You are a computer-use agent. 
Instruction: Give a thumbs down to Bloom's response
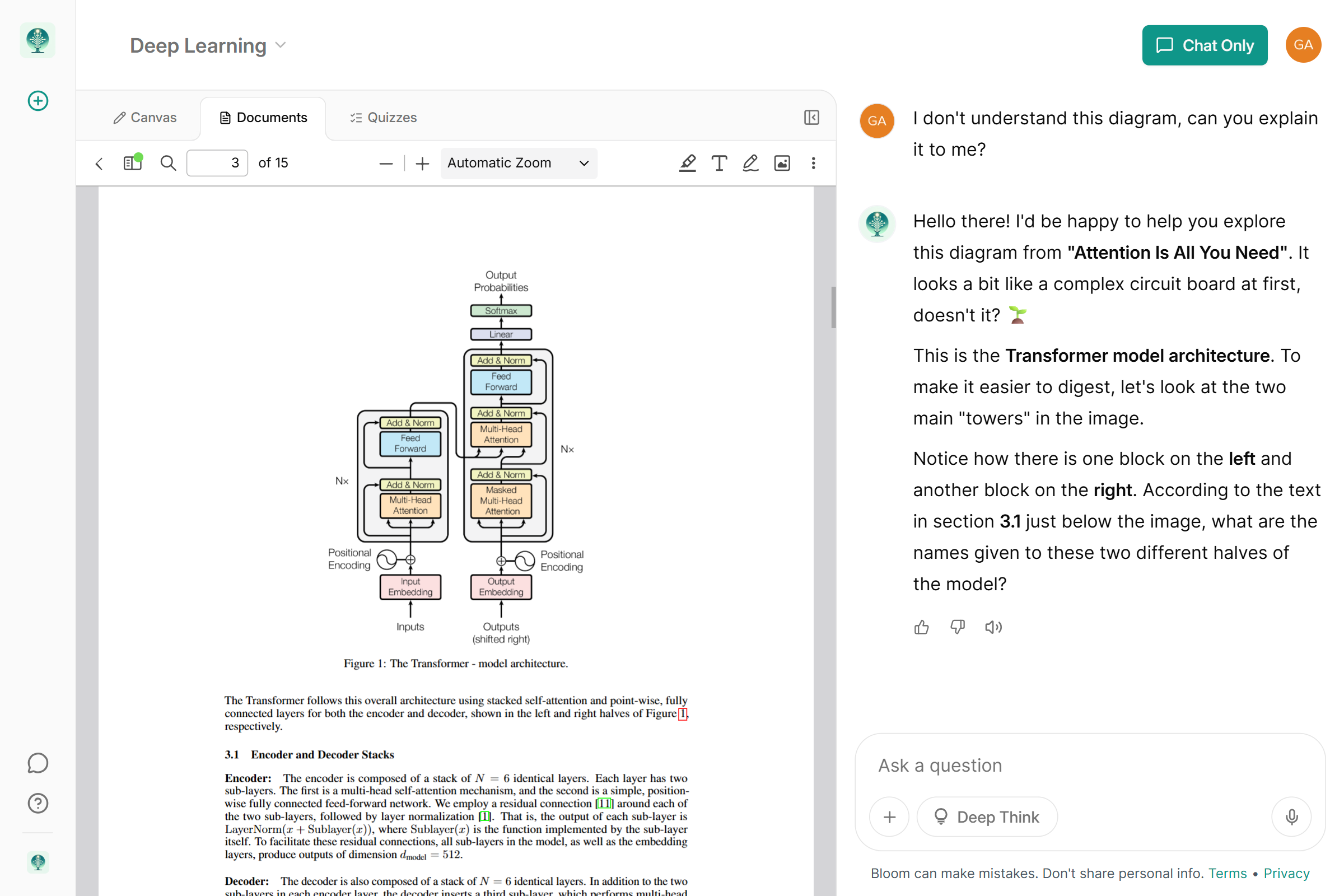[957, 627]
